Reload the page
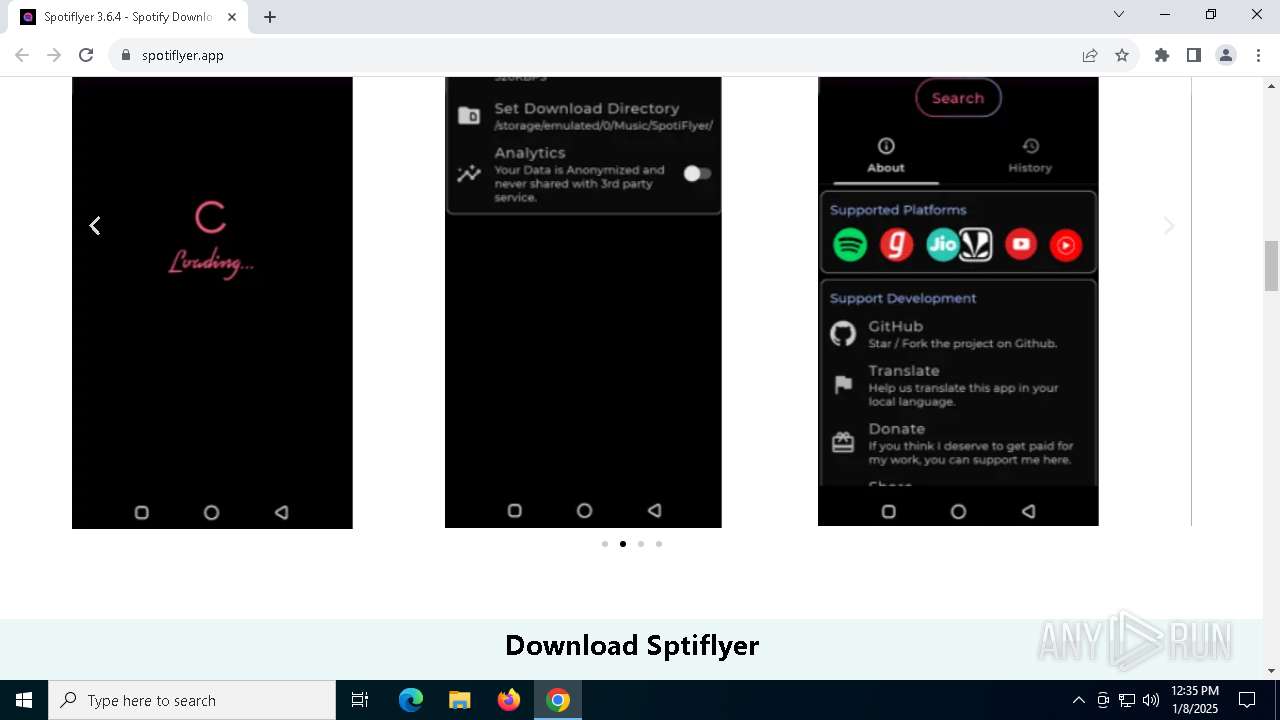1280x720 pixels. click(86, 55)
